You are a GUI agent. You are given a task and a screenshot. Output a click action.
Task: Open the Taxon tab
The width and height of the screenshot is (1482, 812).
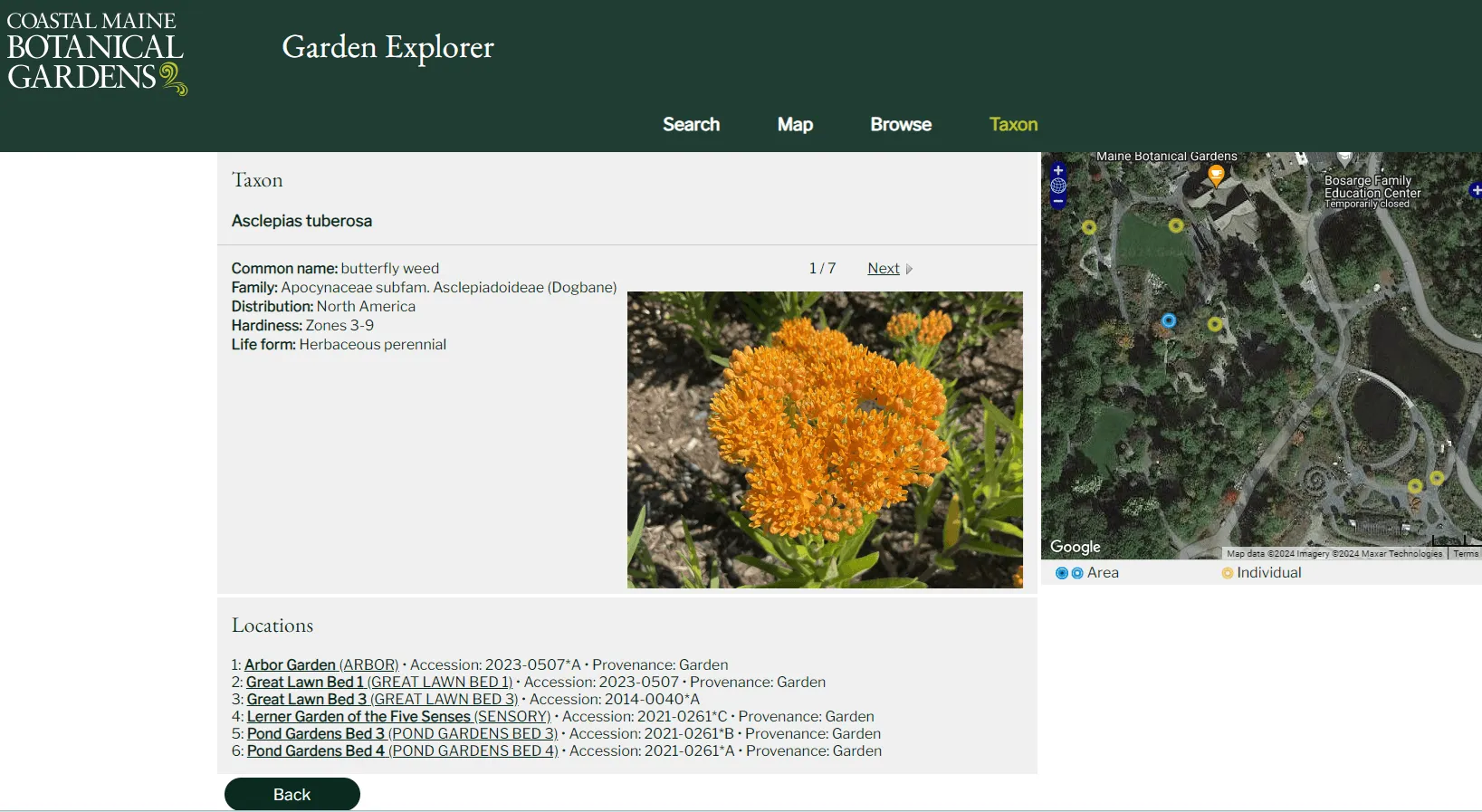click(x=1013, y=124)
